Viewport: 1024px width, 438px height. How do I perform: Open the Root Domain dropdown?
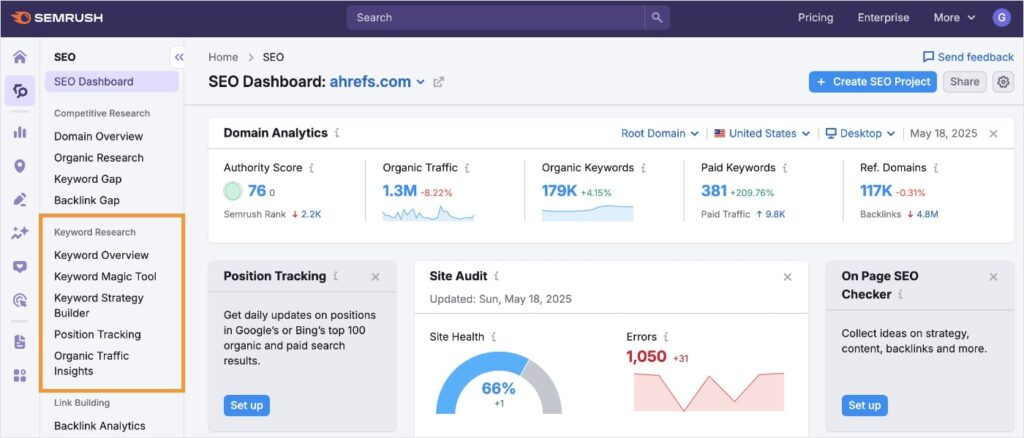(x=660, y=133)
